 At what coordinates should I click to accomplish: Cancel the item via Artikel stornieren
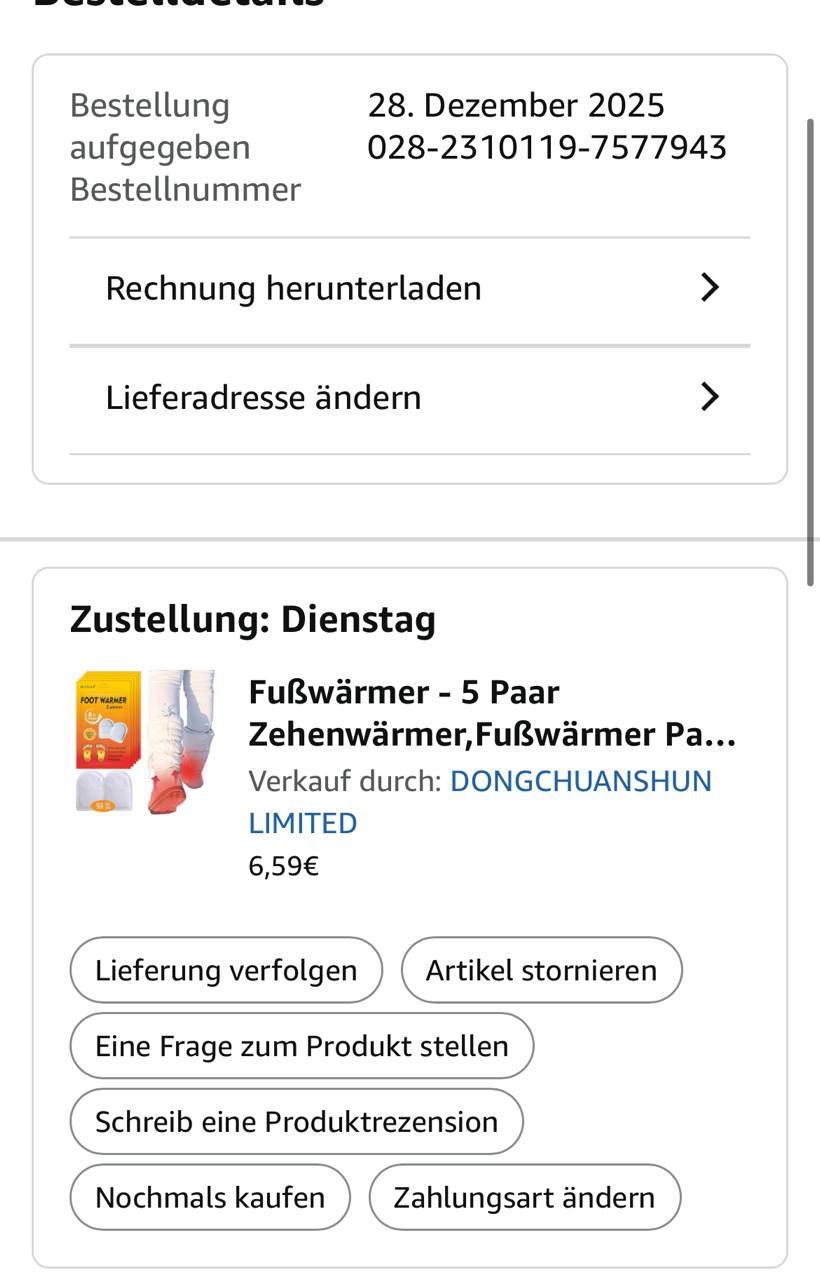tap(541, 970)
